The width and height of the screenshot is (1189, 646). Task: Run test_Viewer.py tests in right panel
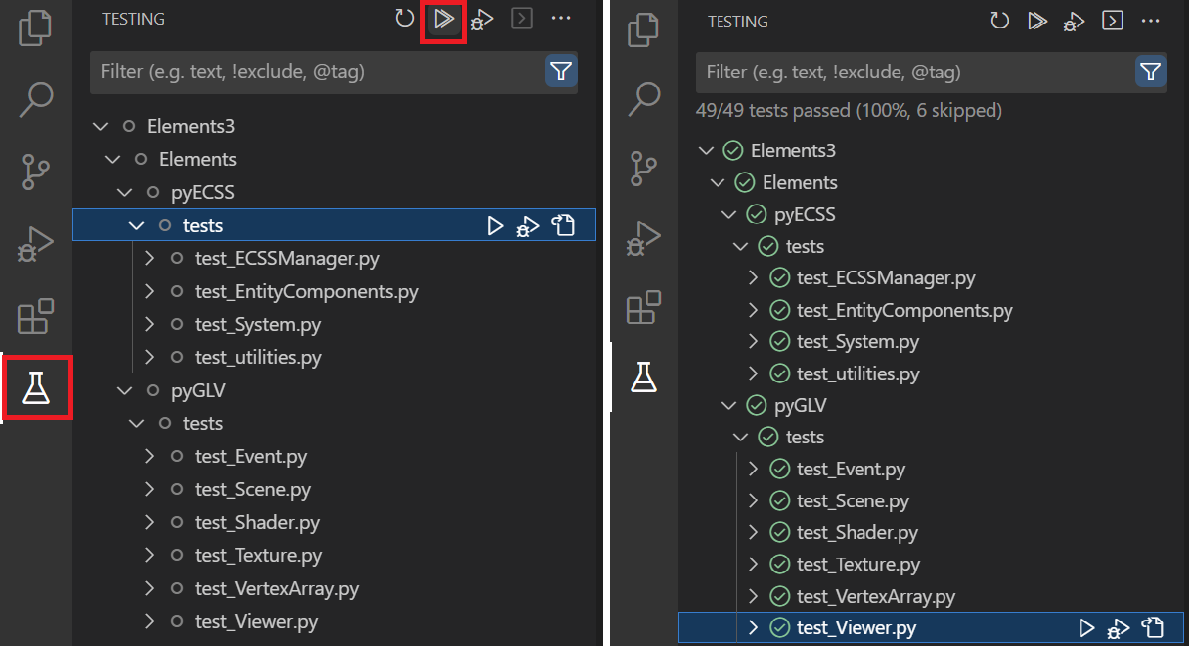point(1086,628)
